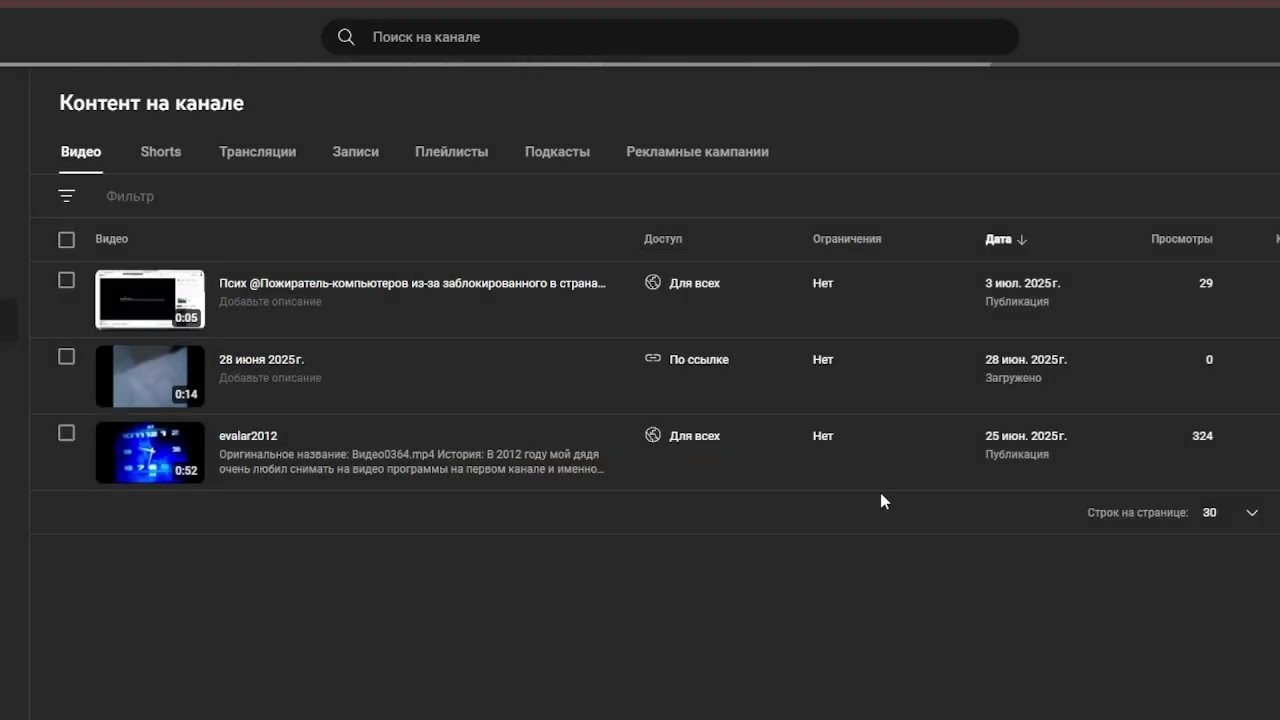Switch to the Видео tab
Image resolution: width=1280 pixels, height=720 pixels.
[81, 152]
